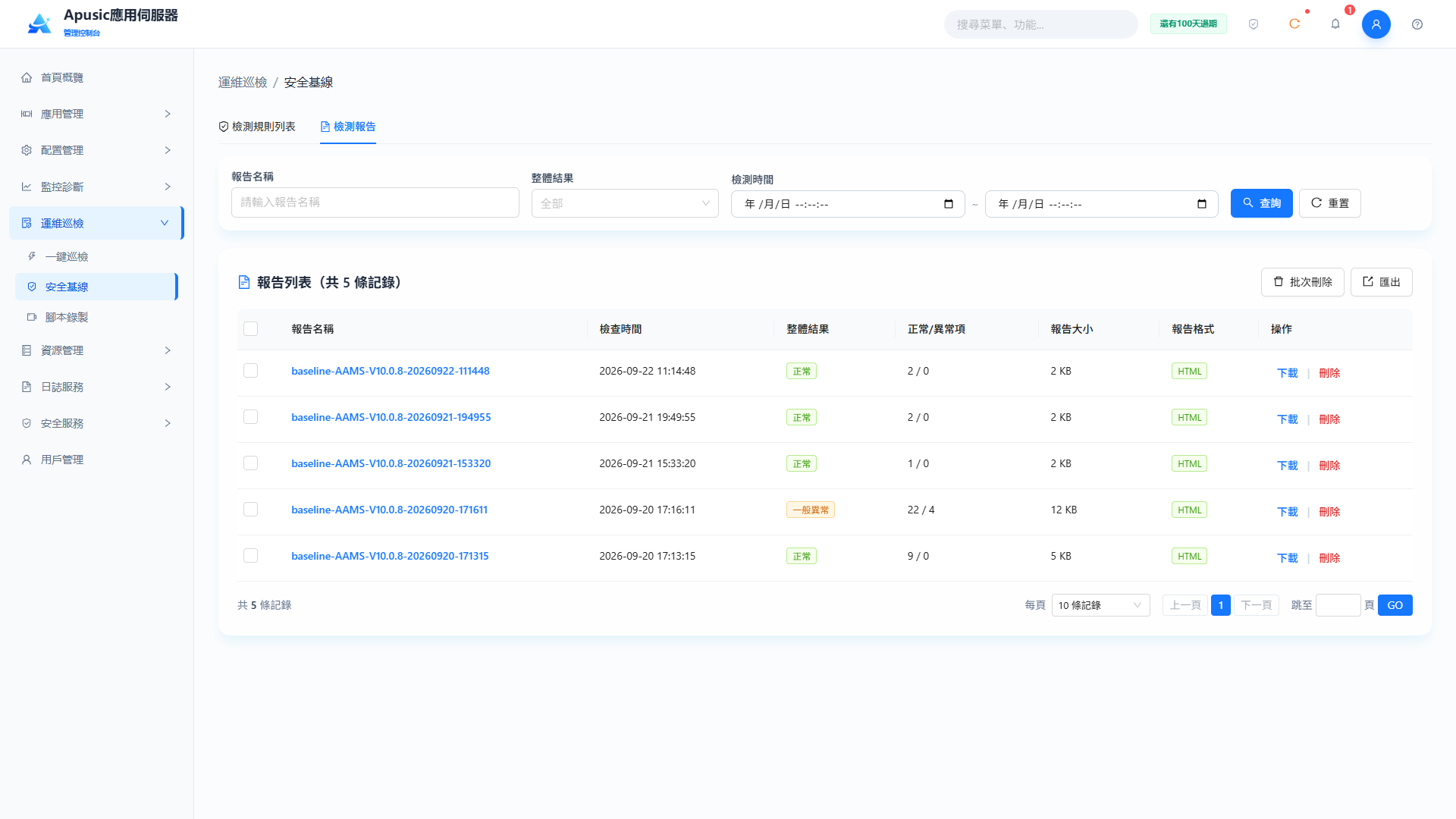Select all reports with header checkbox
This screenshot has height=819, width=1456.
click(251, 329)
